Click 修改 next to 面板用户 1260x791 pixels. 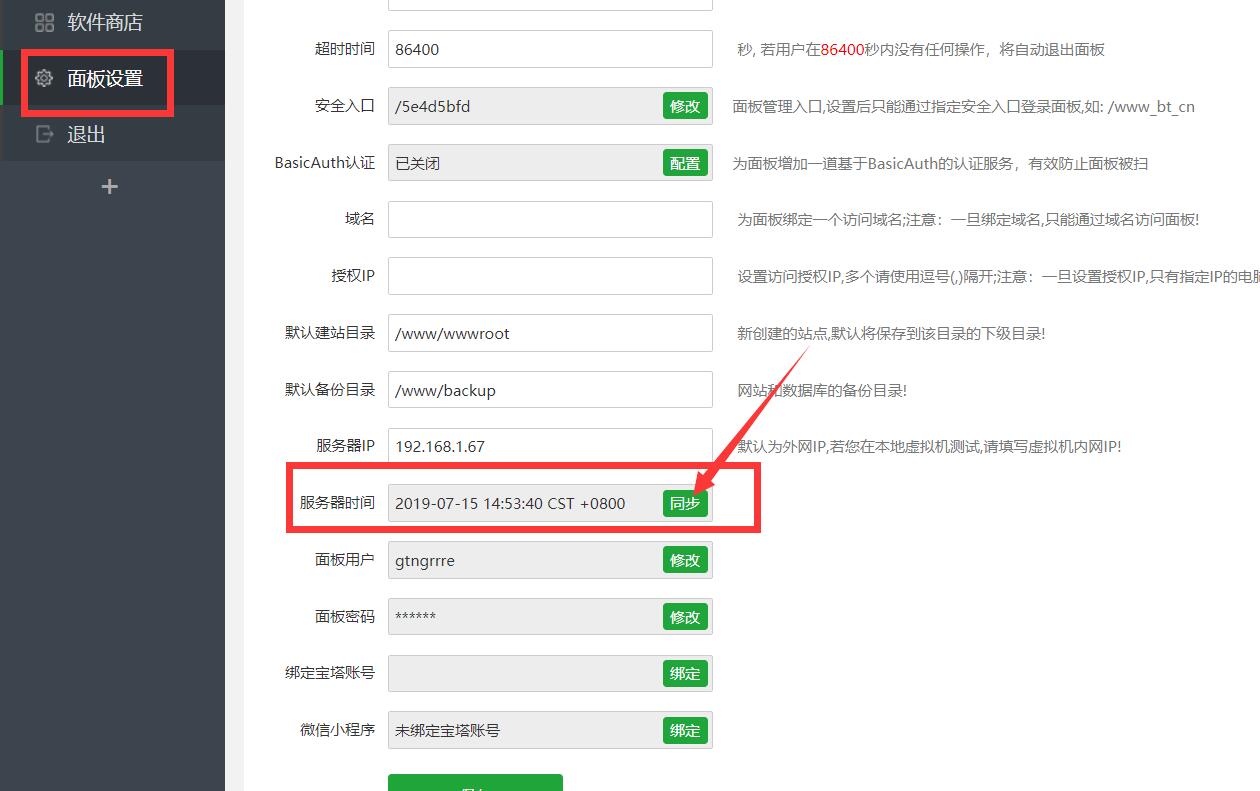click(x=685, y=560)
